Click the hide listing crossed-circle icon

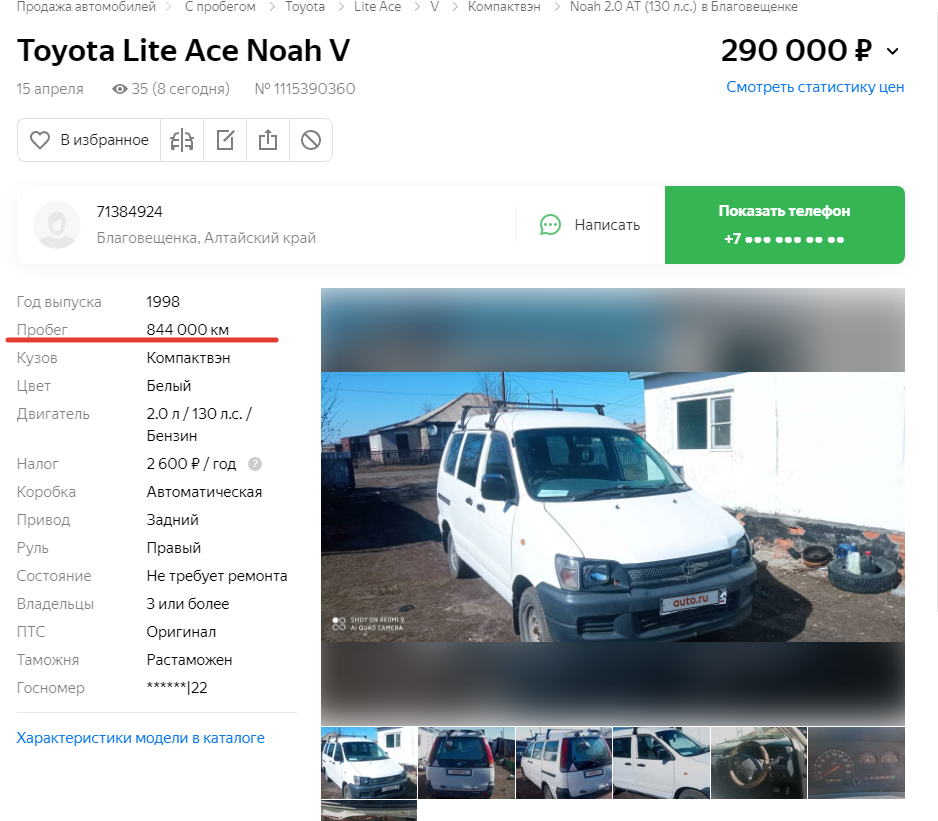pos(311,140)
